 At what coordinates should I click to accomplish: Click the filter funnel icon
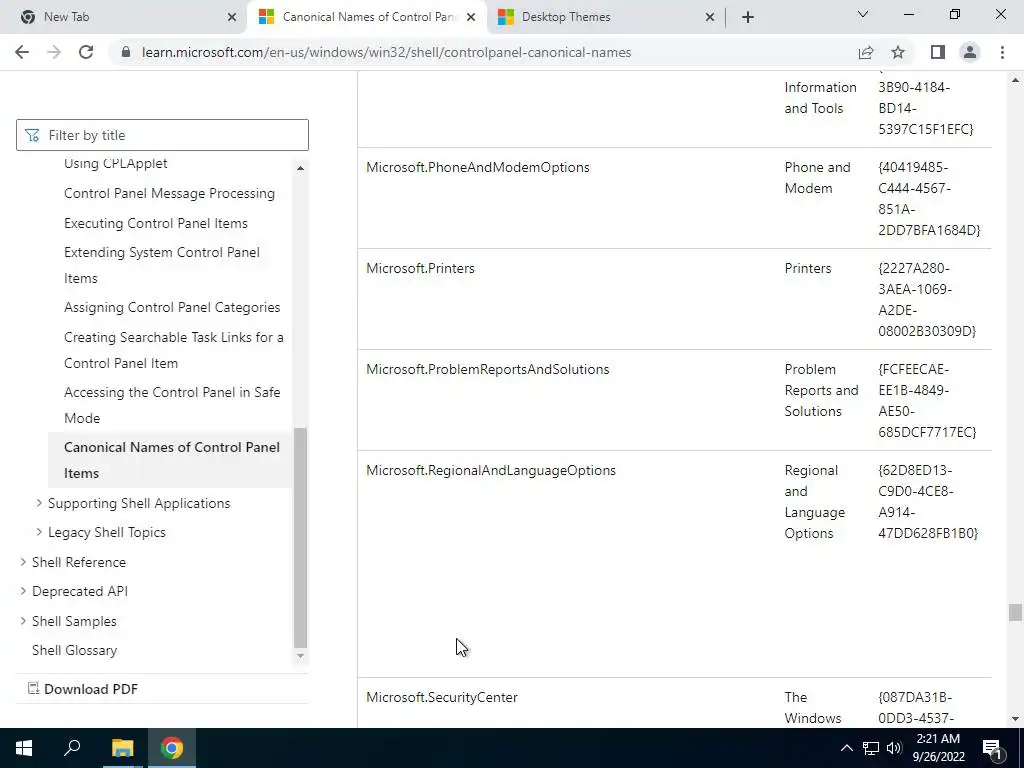(31, 135)
